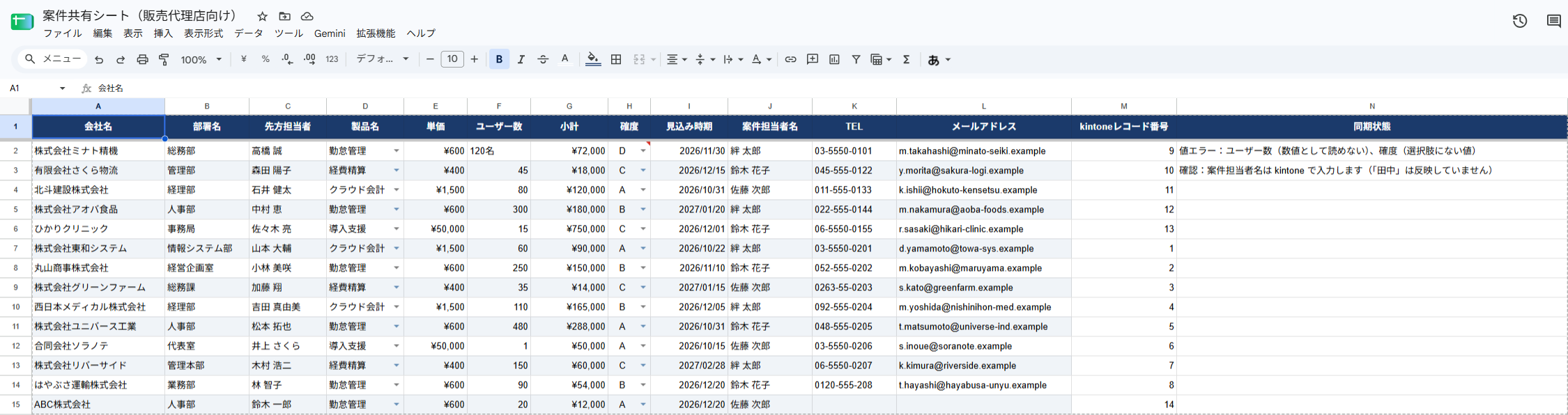Open the 拡張機能 menu

[376, 33]
